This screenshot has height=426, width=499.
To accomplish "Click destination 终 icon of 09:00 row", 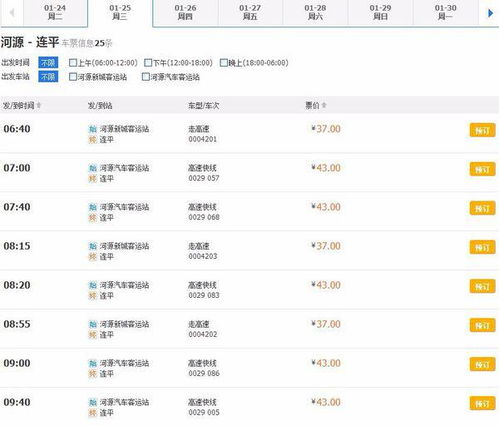I will (93, 373).
